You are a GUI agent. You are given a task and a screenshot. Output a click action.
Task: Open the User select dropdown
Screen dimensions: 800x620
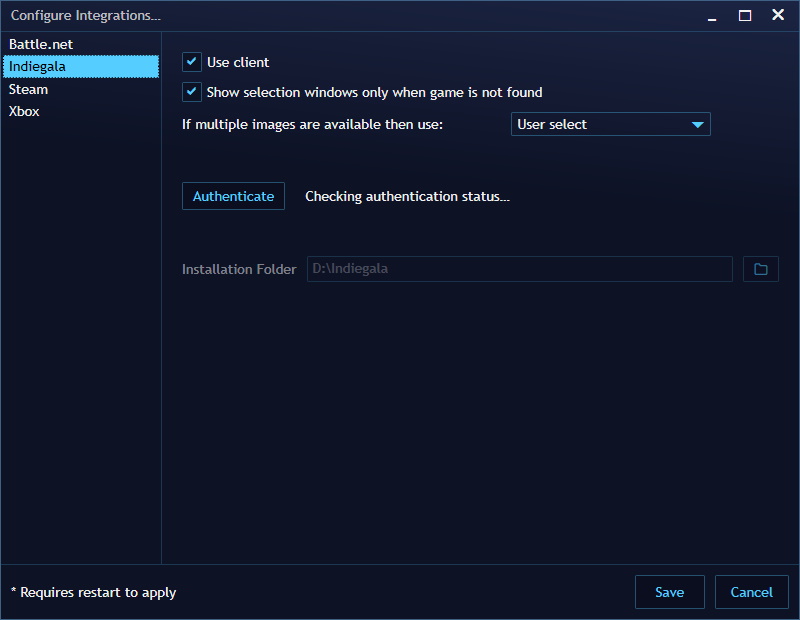[x=611, y=124]
